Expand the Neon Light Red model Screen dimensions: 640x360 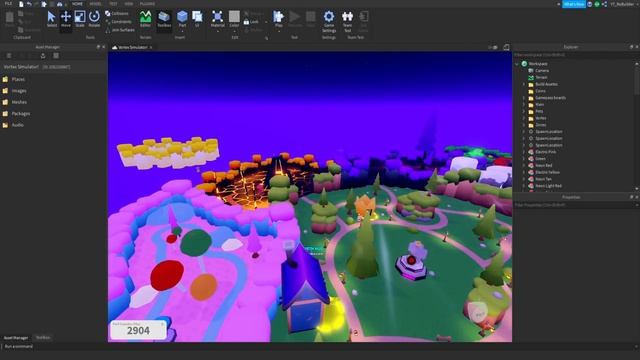click(524, 186)
